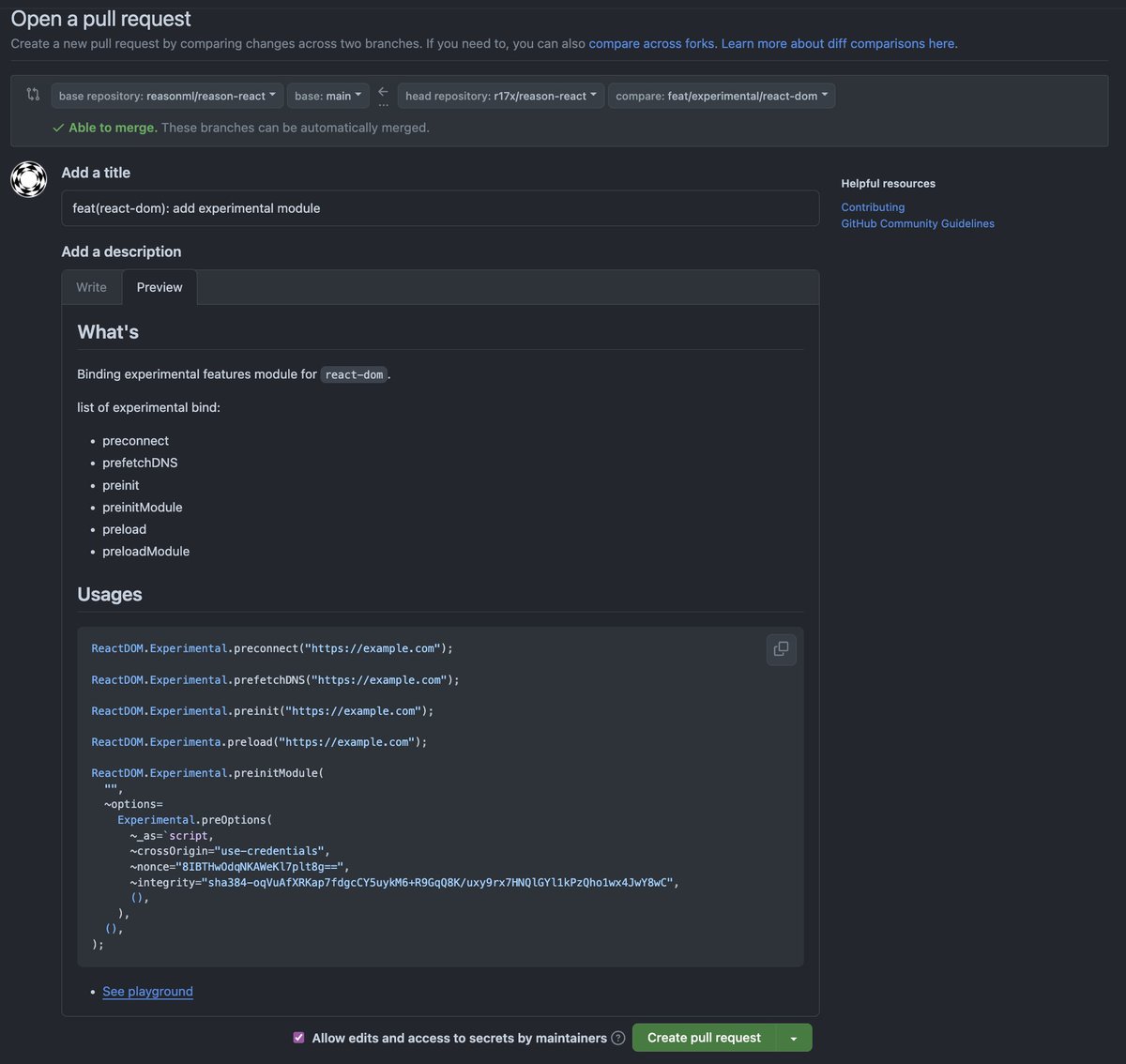The image size is (1126, 1064).
Task: Click the prefetchDNS list item
Action: click(x=140, y=463)
